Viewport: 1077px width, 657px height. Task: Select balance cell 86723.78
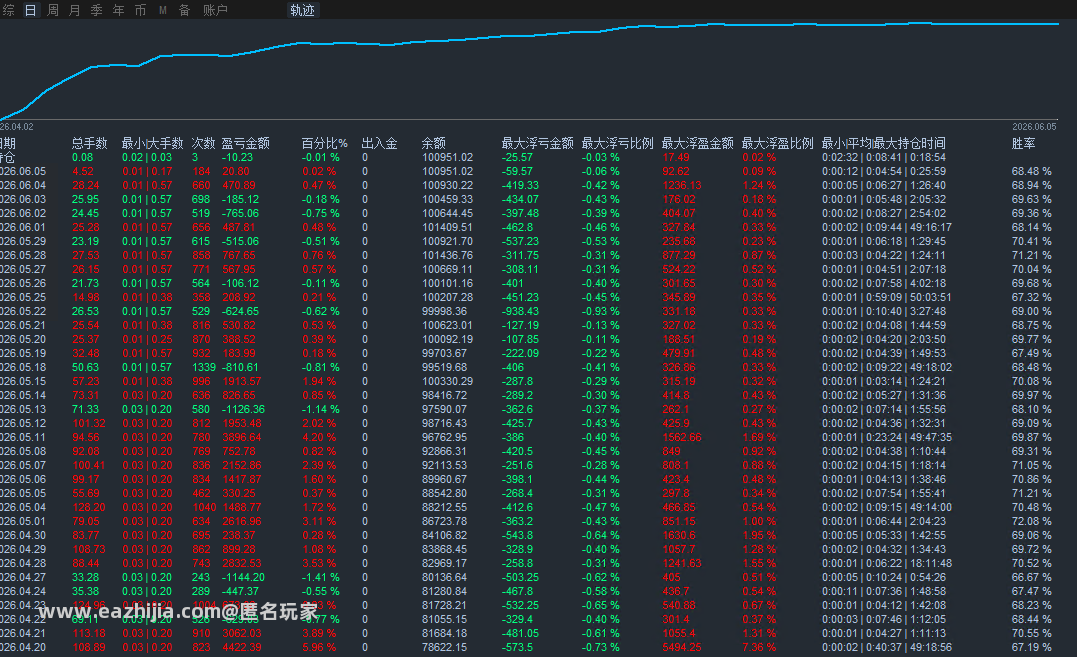pos(444,522)
